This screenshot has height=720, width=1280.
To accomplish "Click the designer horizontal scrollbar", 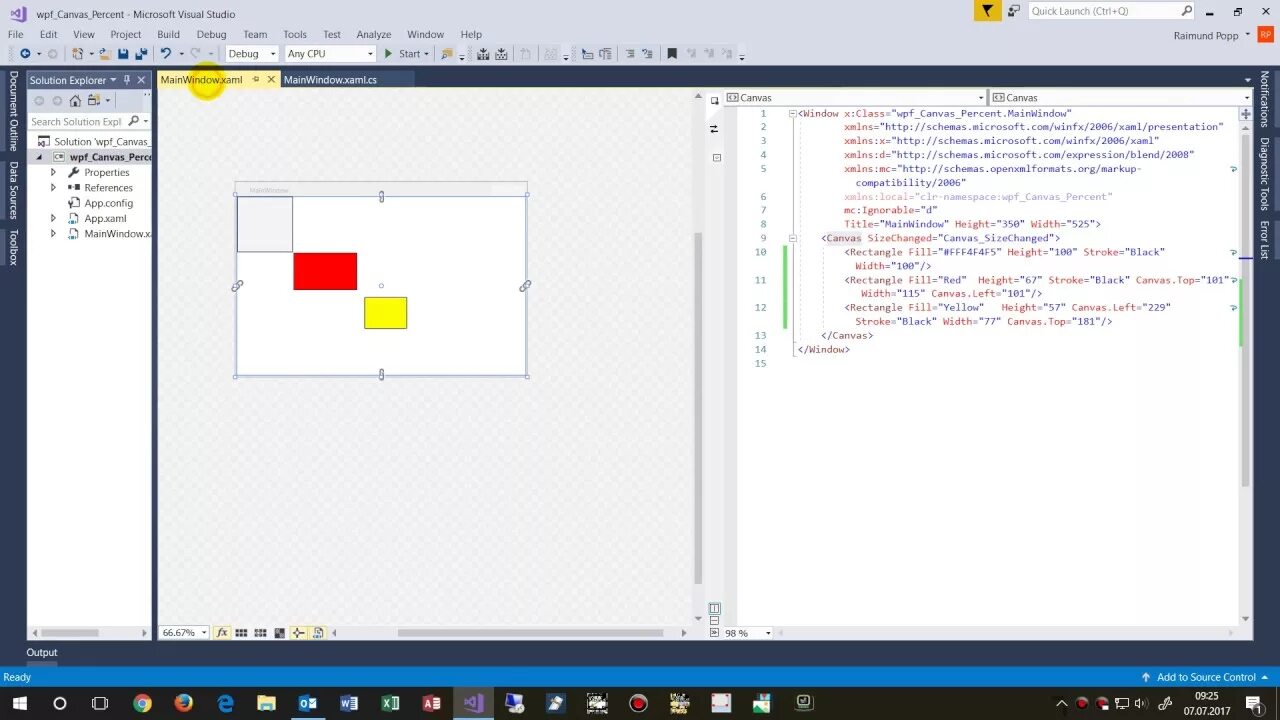I will pyautogui.click(x=530, y=632).
